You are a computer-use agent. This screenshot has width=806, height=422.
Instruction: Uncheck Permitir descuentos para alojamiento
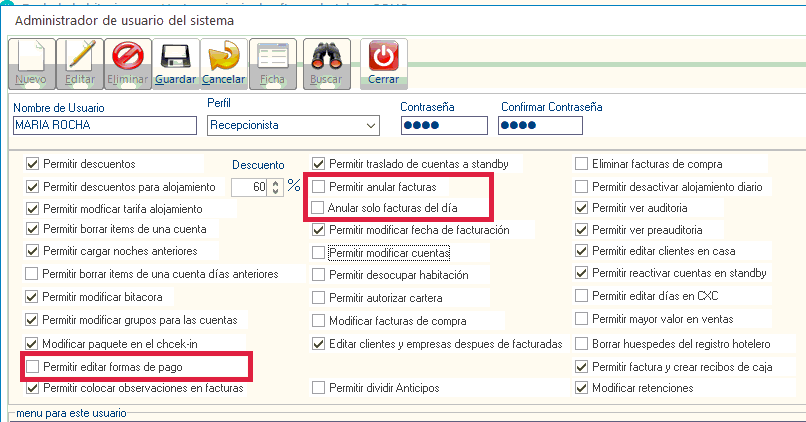click(33, 187)
